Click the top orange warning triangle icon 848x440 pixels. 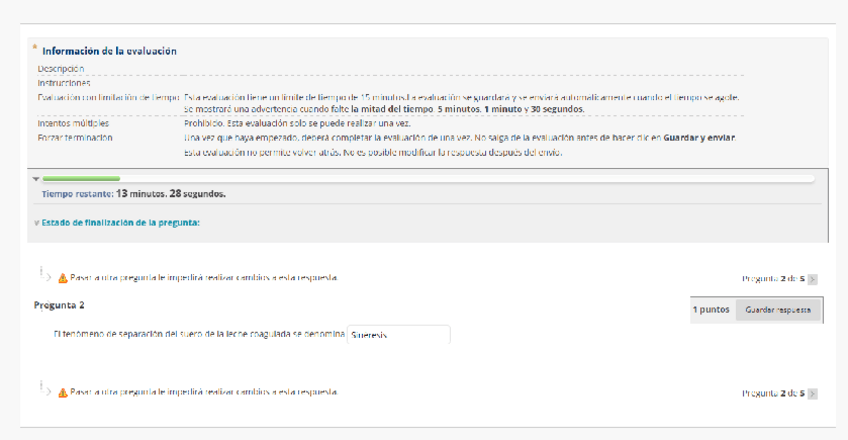coord(63,278)
